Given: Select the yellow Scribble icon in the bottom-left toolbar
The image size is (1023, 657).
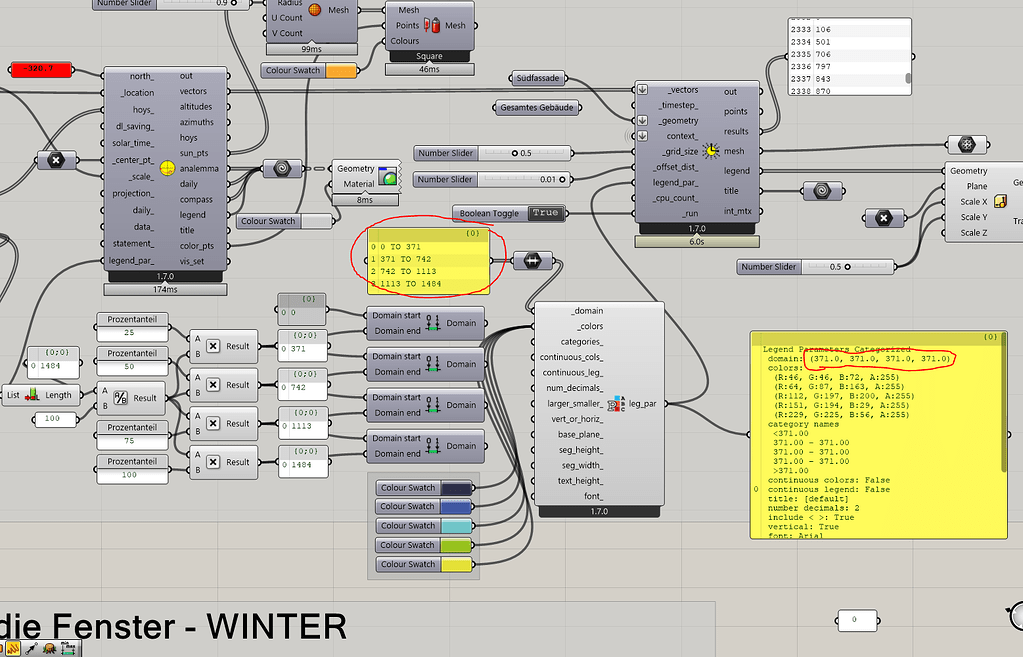Looking at the screenshot, I should pos(13,648).
